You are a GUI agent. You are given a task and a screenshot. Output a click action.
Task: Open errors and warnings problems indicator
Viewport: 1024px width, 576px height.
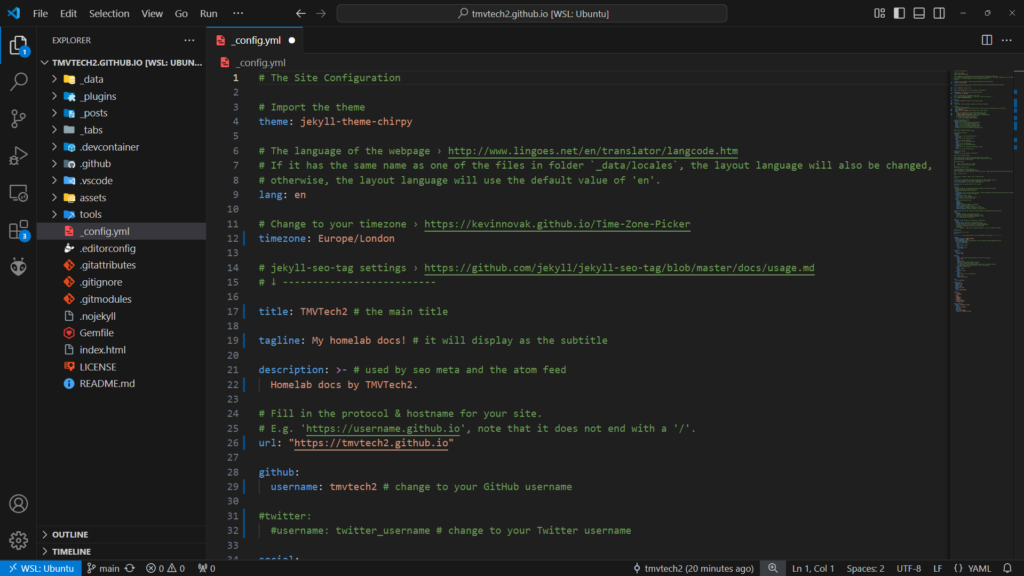[165, 568]
